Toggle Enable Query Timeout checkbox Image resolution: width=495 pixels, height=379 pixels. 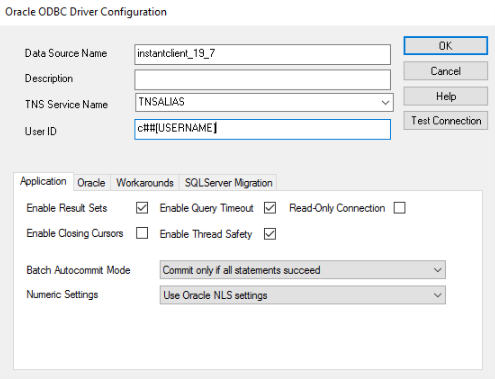click(270, 208)
